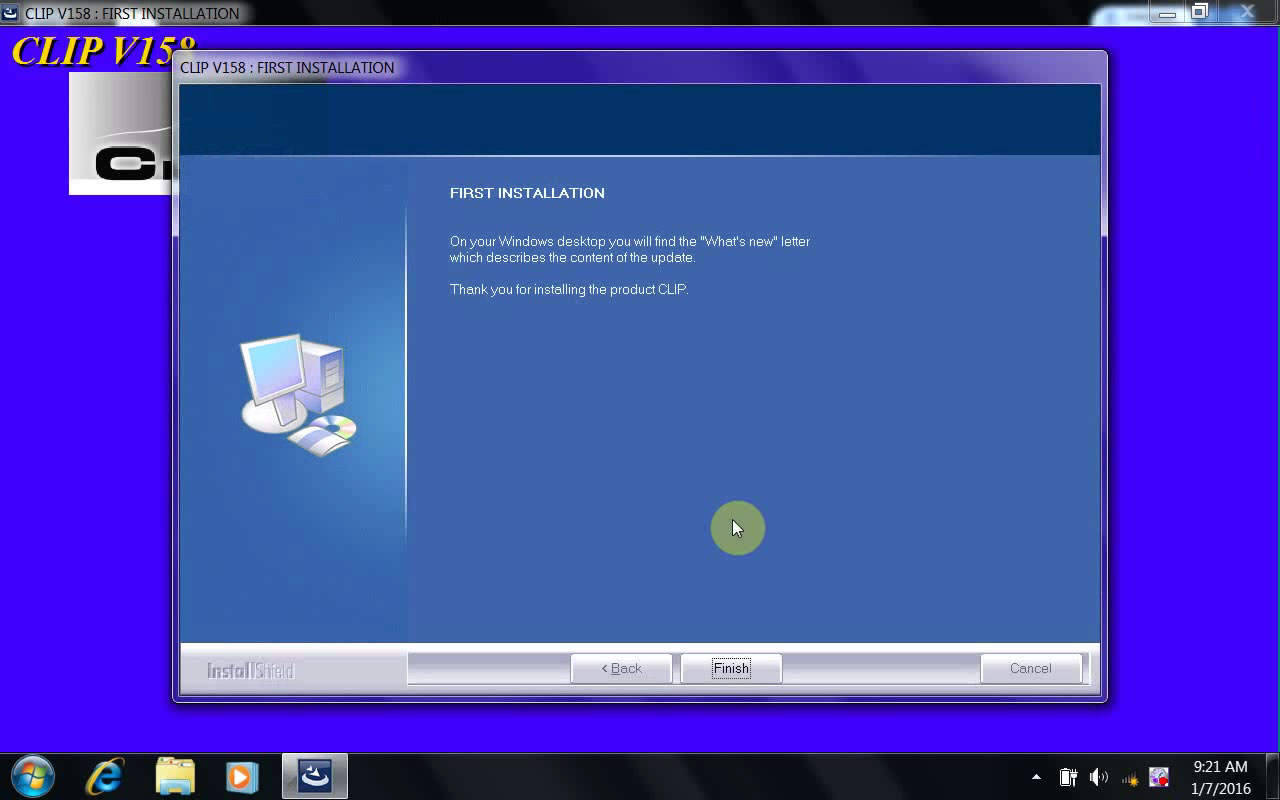Open the screen recorder icon in the tray
This screenshot has width=1280, height=800.
coord(1159,777)
